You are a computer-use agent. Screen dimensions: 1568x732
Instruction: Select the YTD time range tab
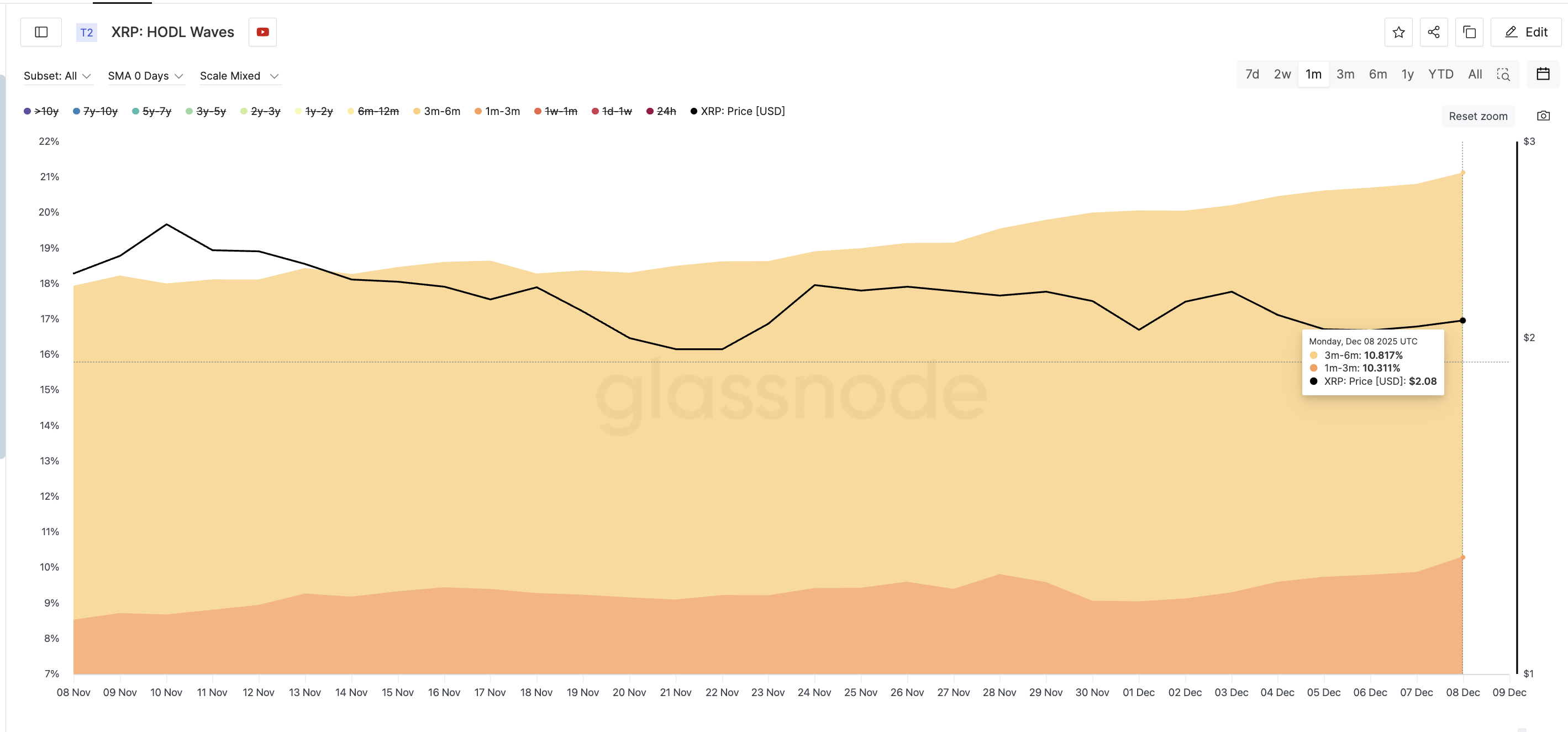(x=1440, y=74)
